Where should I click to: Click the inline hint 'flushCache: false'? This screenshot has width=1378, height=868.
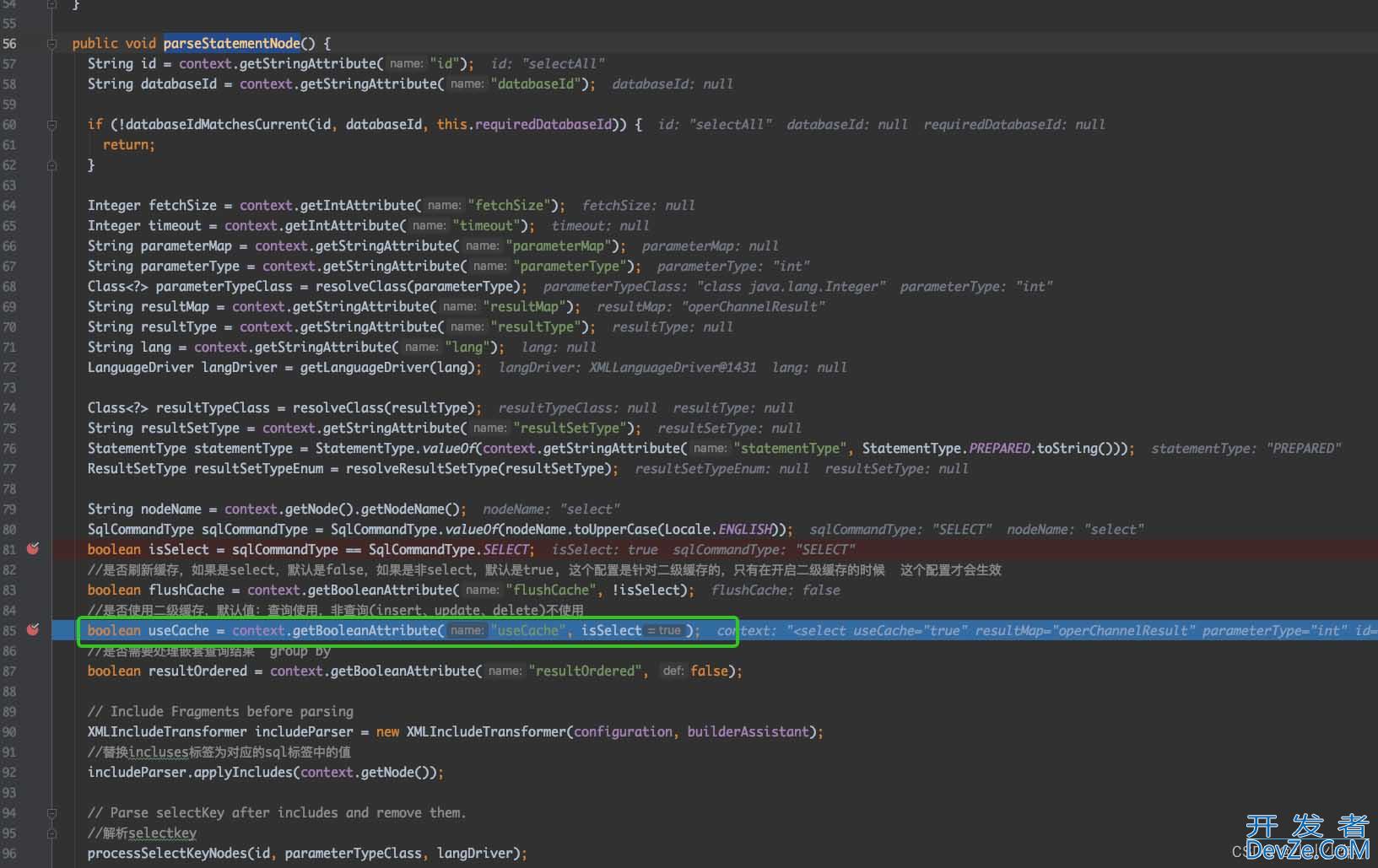(775, 590)
